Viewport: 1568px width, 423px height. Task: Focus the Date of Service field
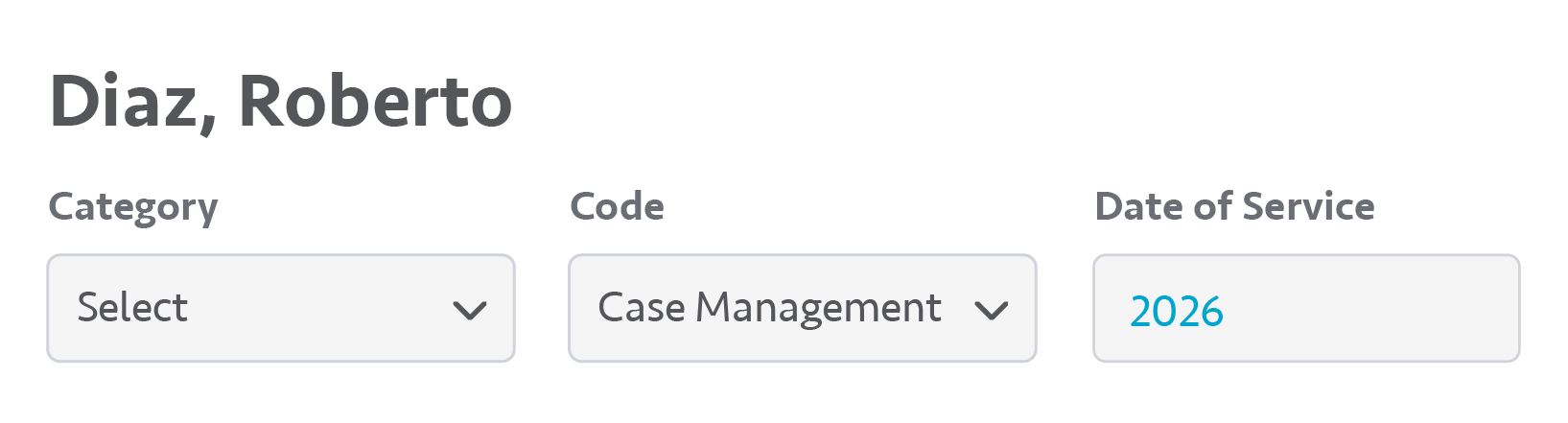1305,308
